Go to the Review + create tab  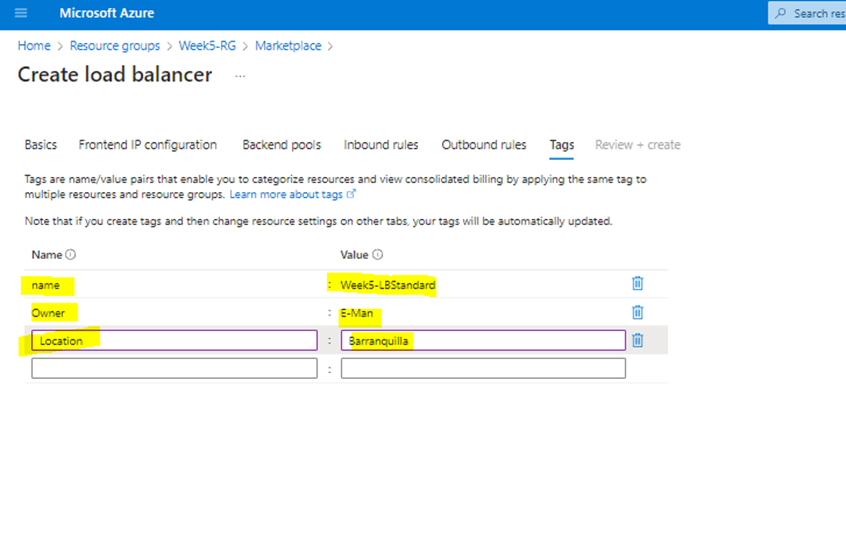pyautogui.click(x=638, y=145)
